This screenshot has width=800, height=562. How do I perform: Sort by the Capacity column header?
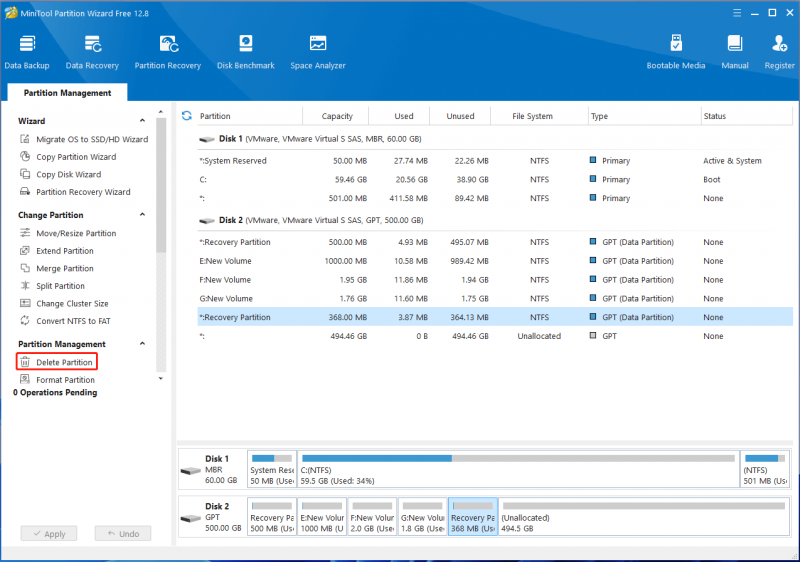tap(336, 116)
